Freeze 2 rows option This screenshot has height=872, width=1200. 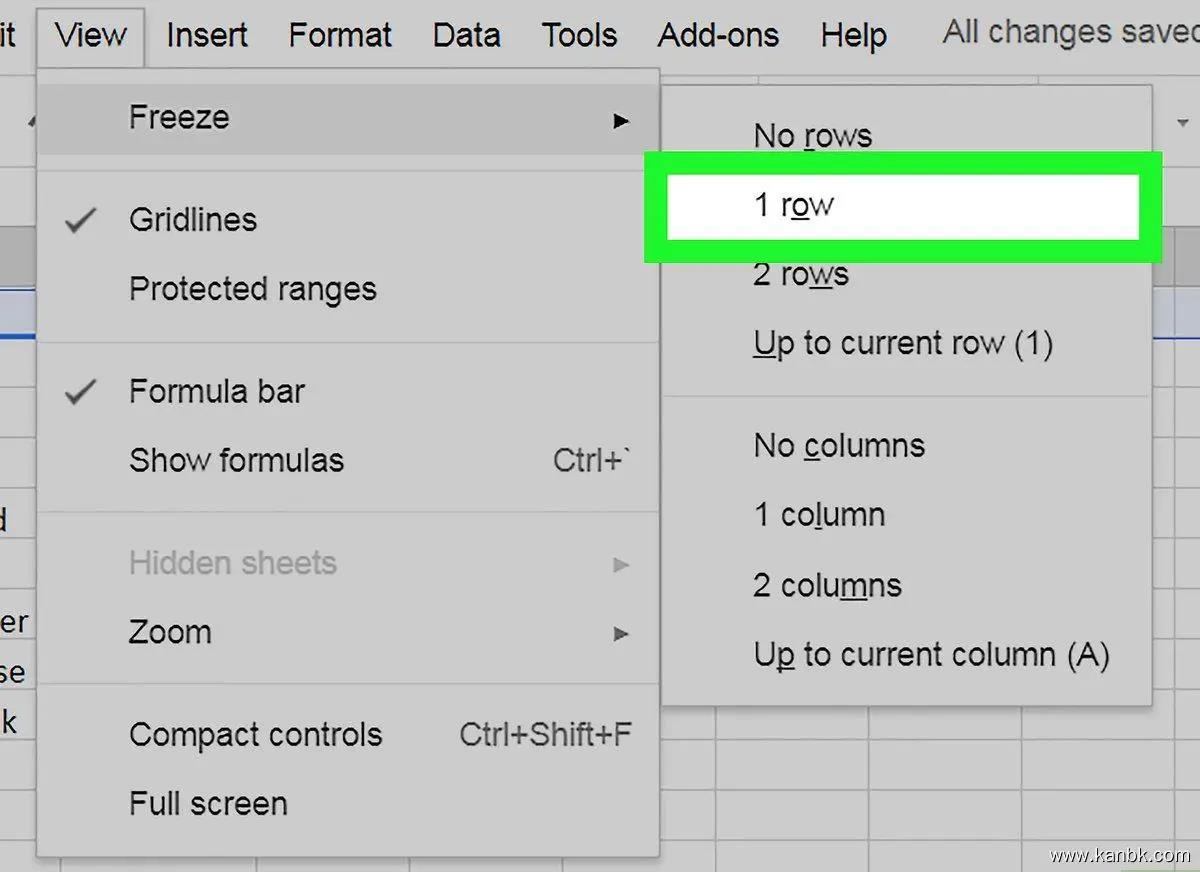pyautogui.click(x=801, y=274)
